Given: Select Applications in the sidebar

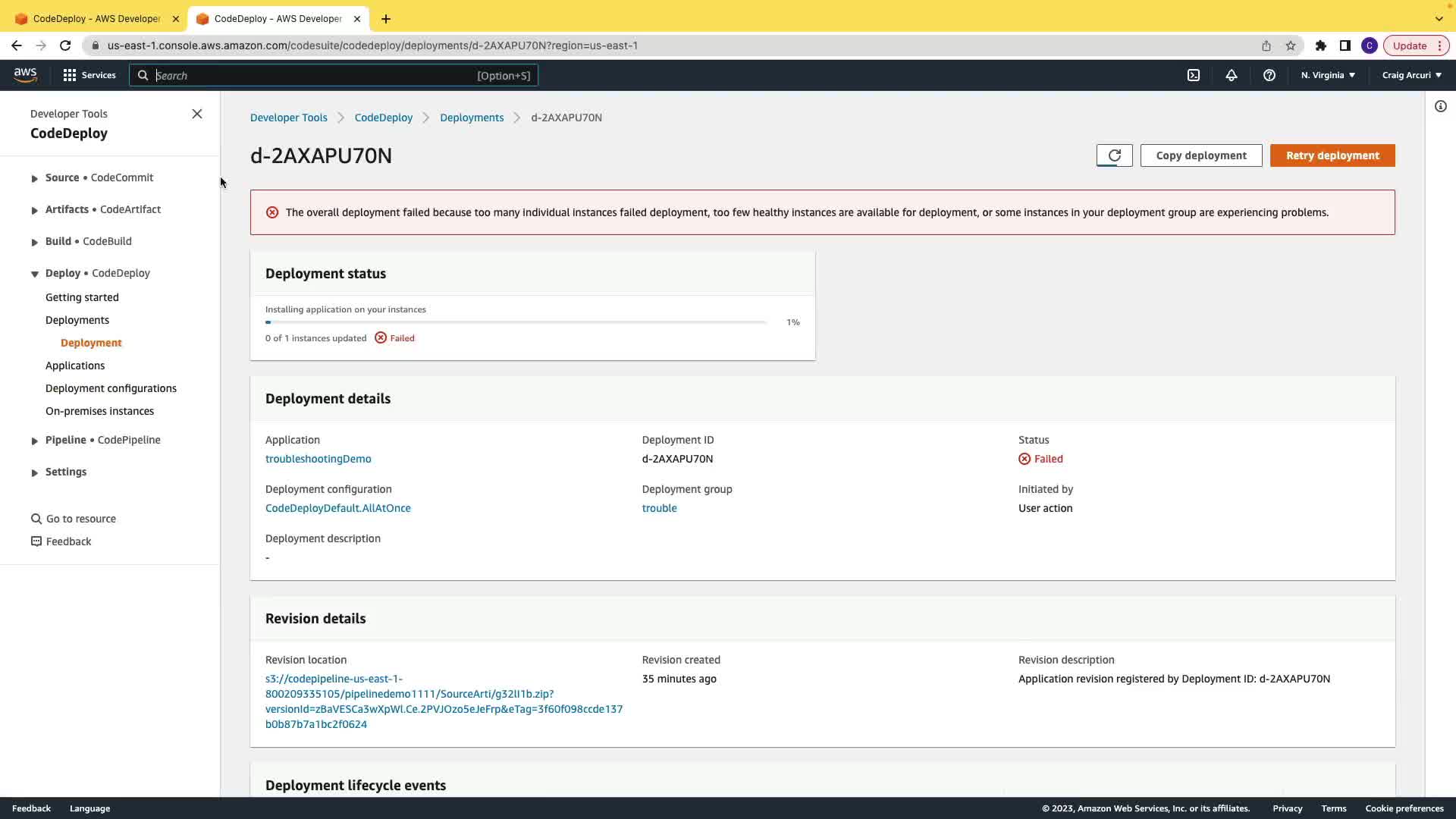Looking at the screenshot, I should [75, 366].
